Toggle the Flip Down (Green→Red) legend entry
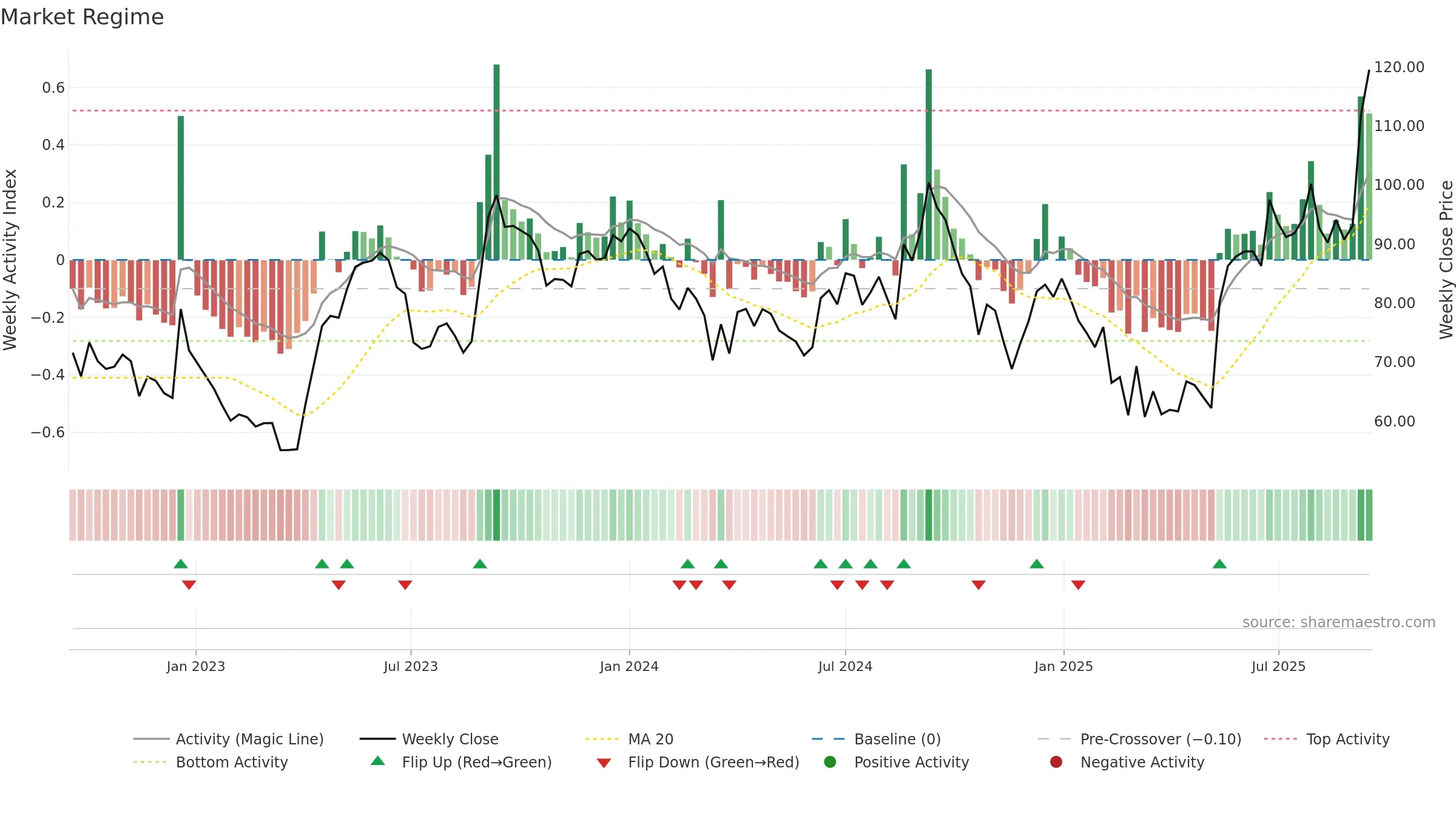 point(698,762)
